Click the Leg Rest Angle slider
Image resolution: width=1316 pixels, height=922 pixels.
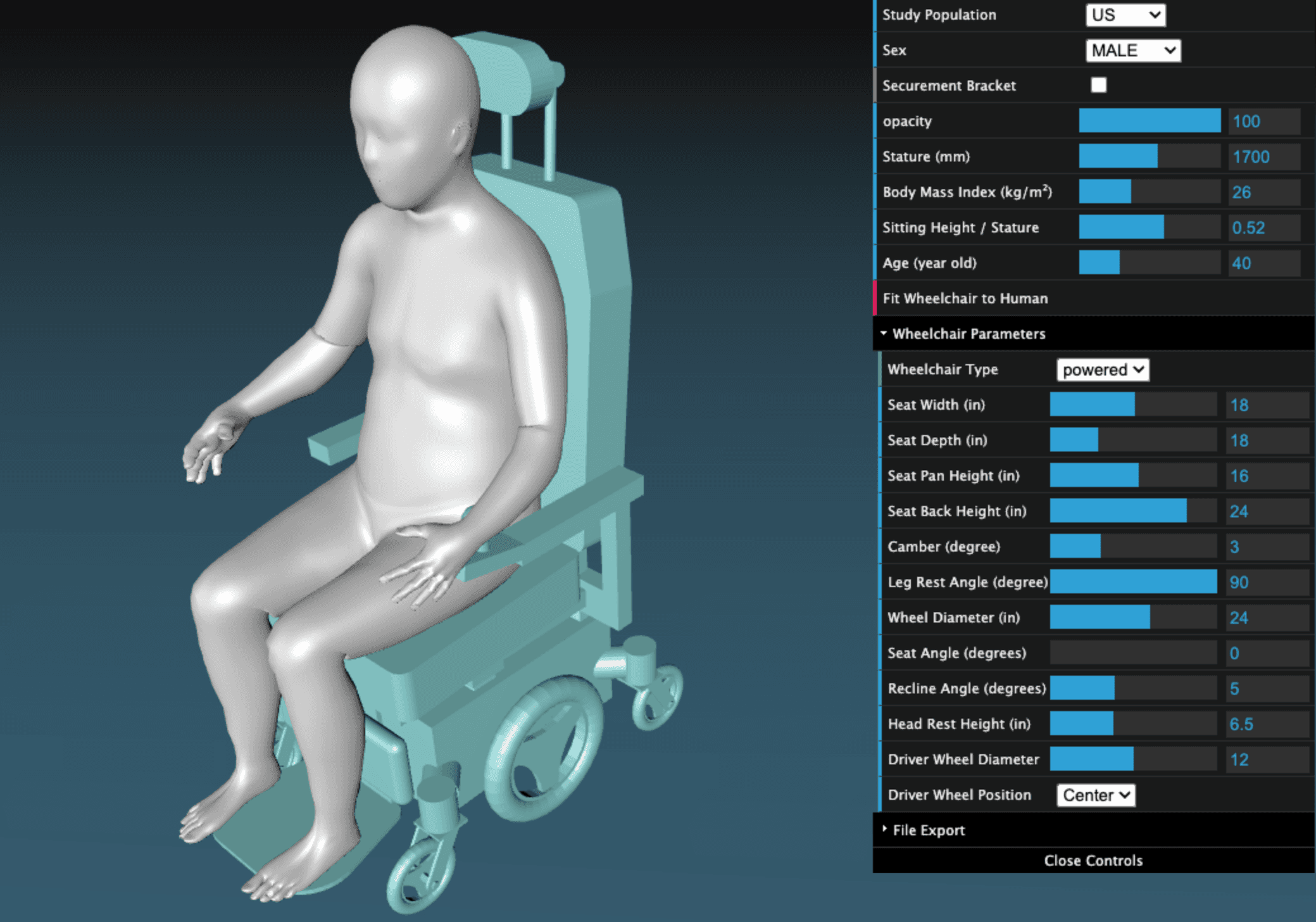tap(1132, 582)
